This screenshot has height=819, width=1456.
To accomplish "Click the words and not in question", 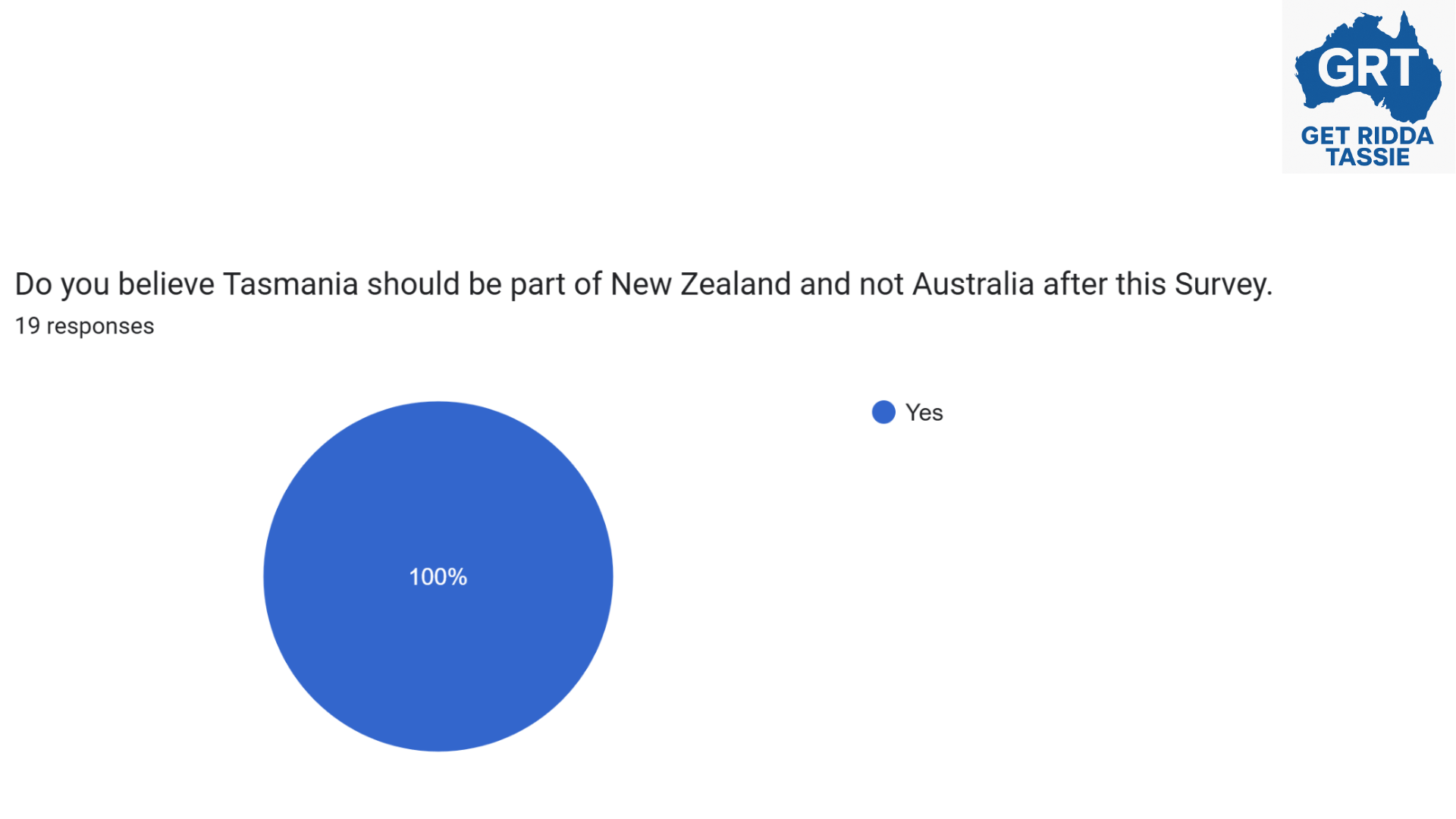I will 852,284.
